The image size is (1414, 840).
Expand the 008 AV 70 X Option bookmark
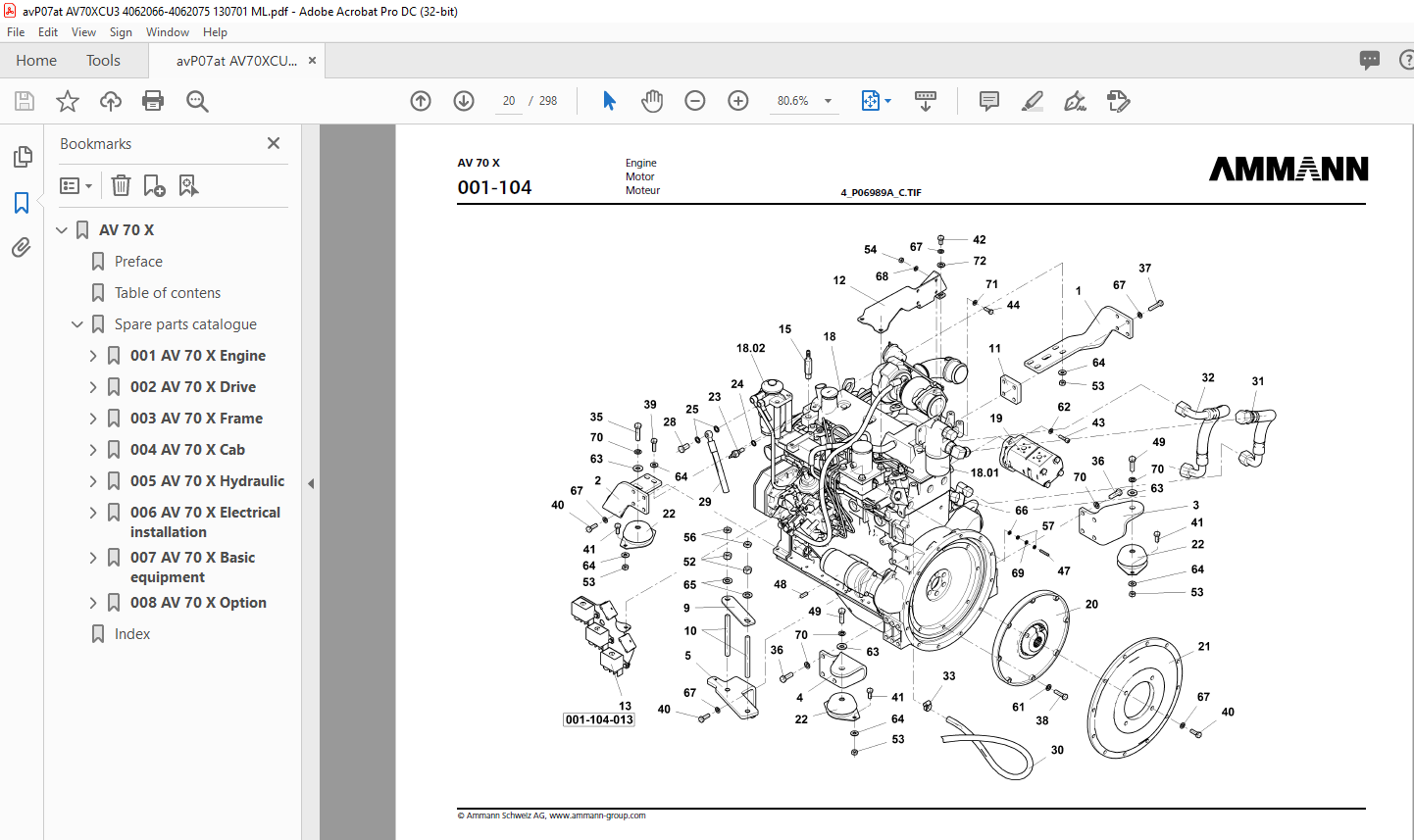click(x=93, y=603)
